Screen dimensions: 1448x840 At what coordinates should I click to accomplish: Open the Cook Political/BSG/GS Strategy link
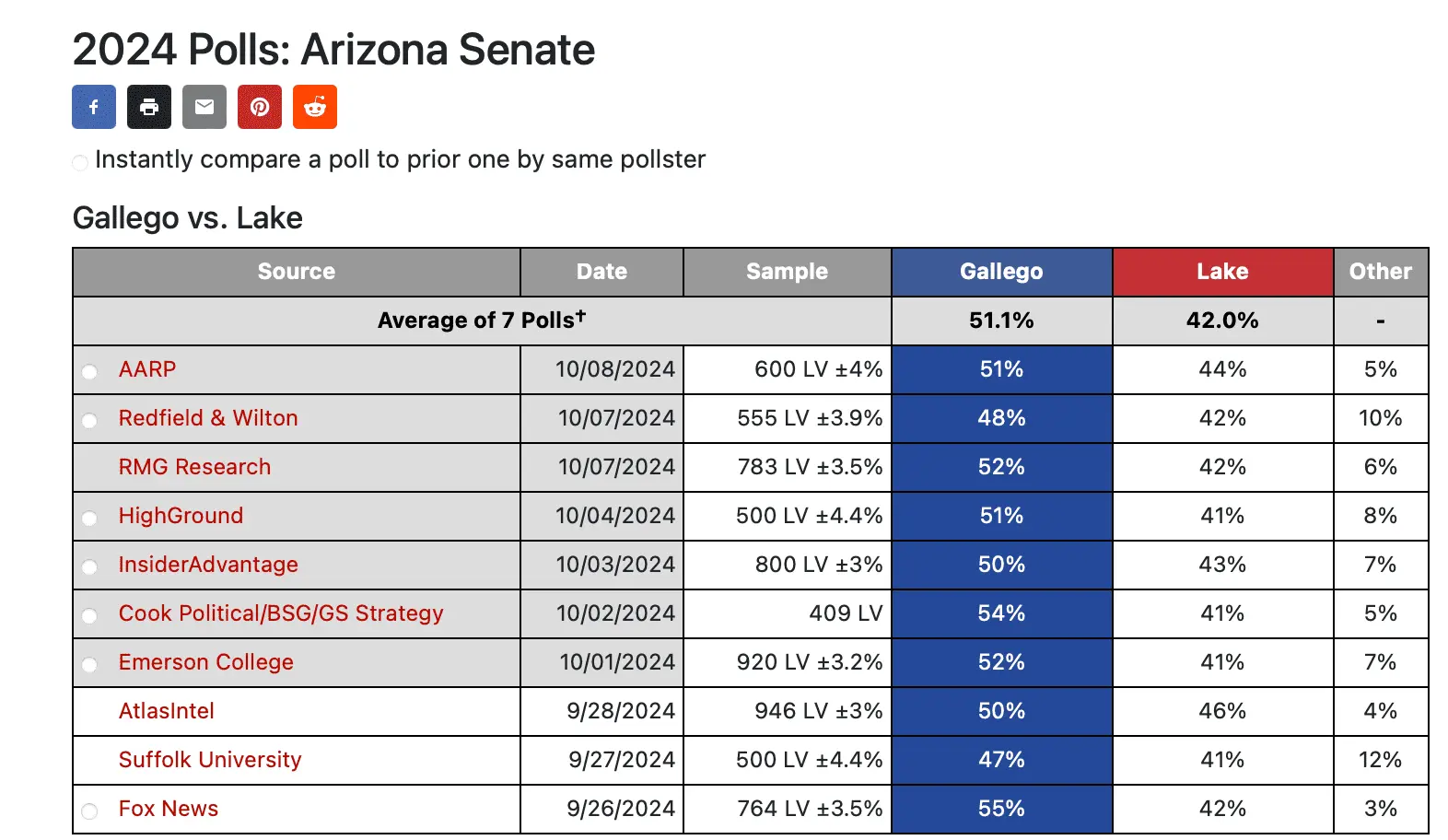(x=281, y=613)
